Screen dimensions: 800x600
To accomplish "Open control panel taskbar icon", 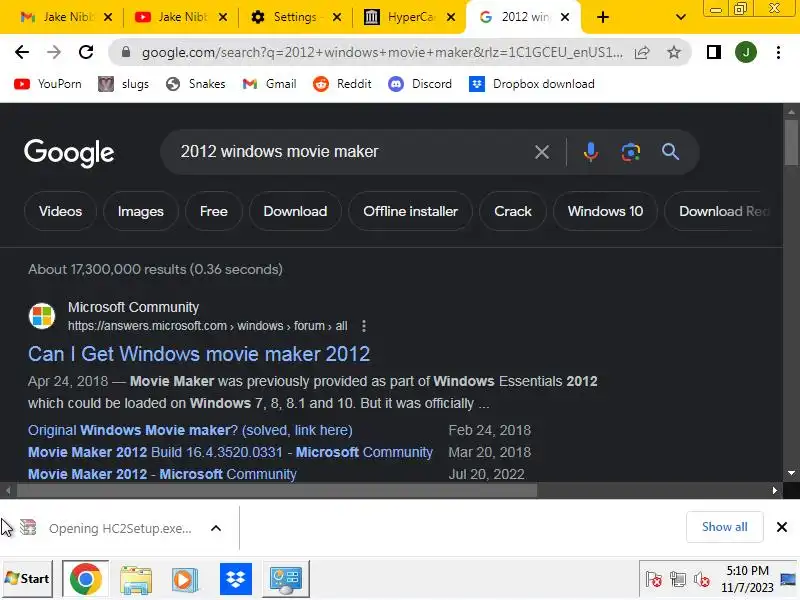I will click(x=286, y=579).
